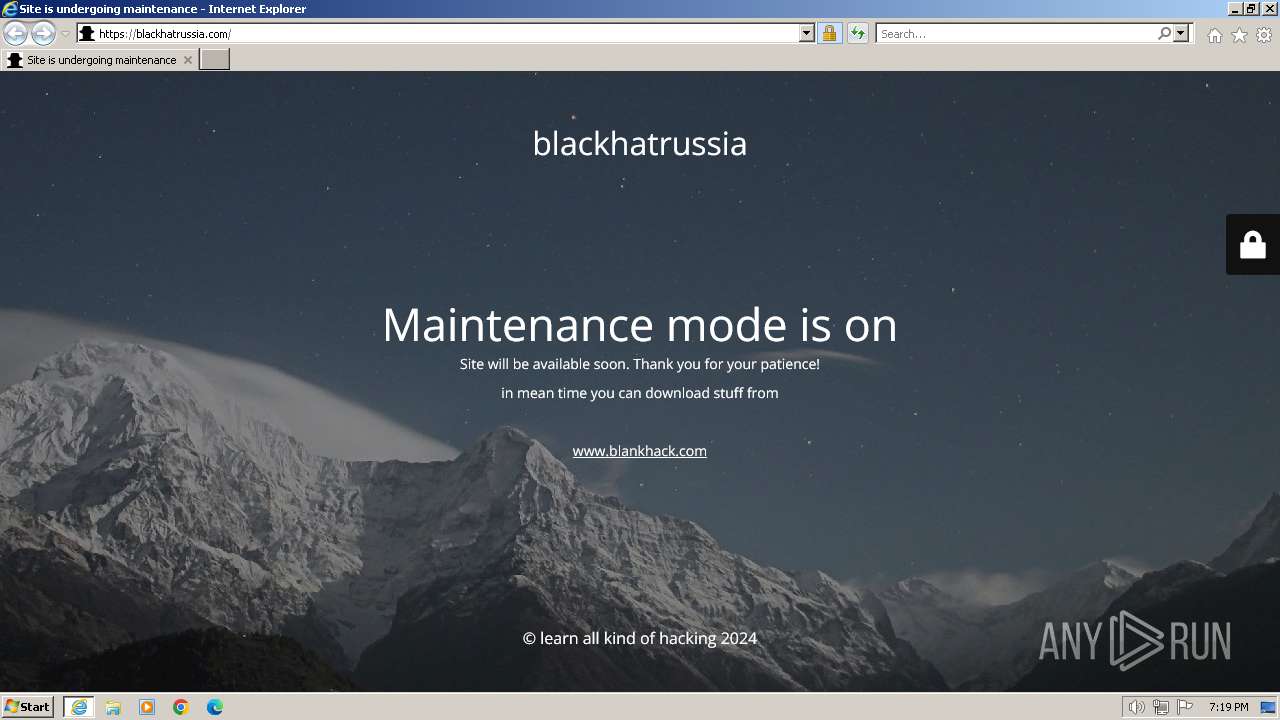The image size is (1280, 720).
Task: Expand the search provider dropdown
Action: click(x=1181, y=33)
